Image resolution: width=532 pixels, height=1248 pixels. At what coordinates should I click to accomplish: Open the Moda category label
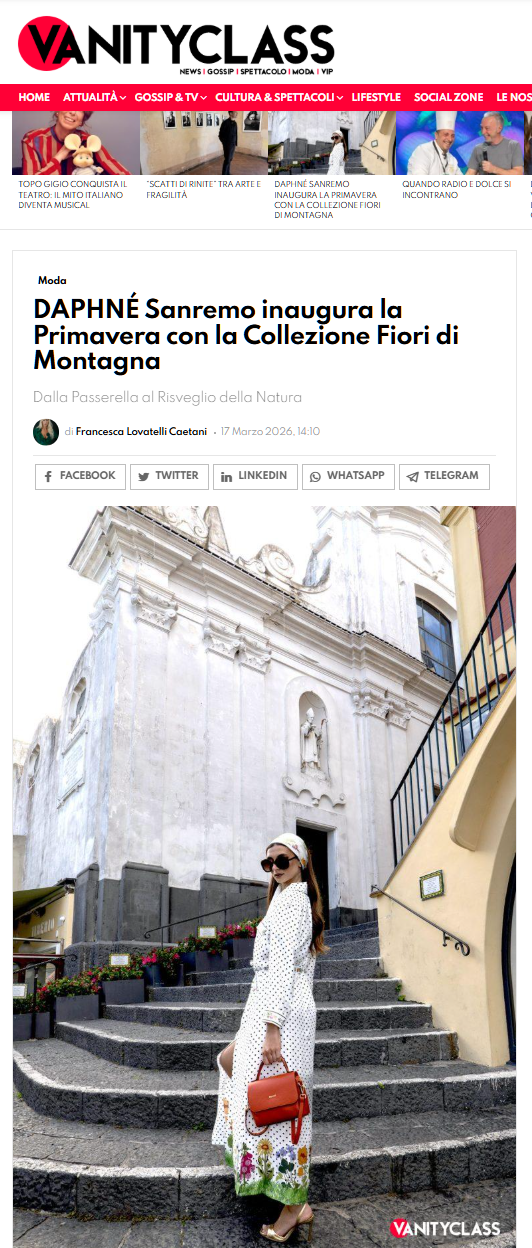(52, 281)
